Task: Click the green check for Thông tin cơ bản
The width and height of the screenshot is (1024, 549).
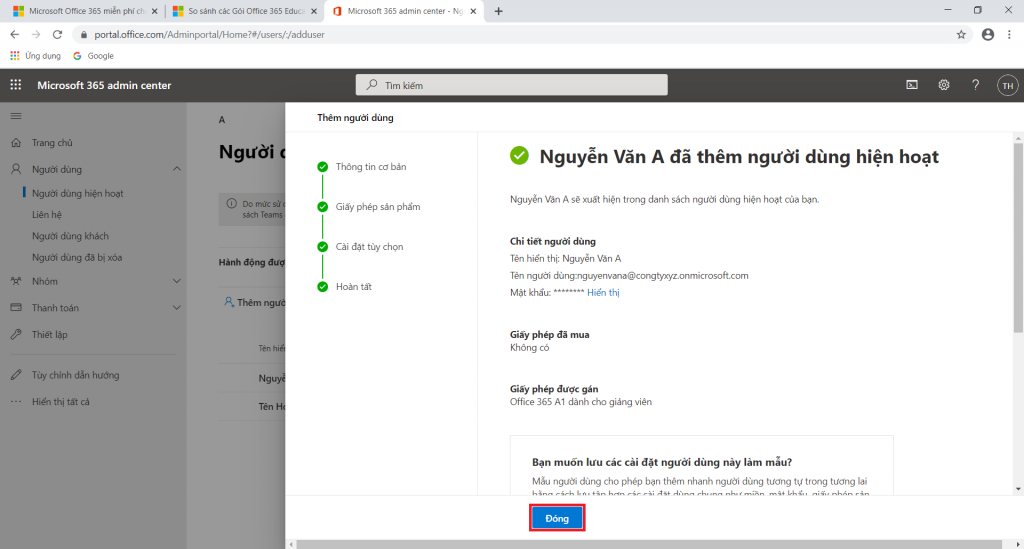Action: pyautogui.click(x=323, y=166)
